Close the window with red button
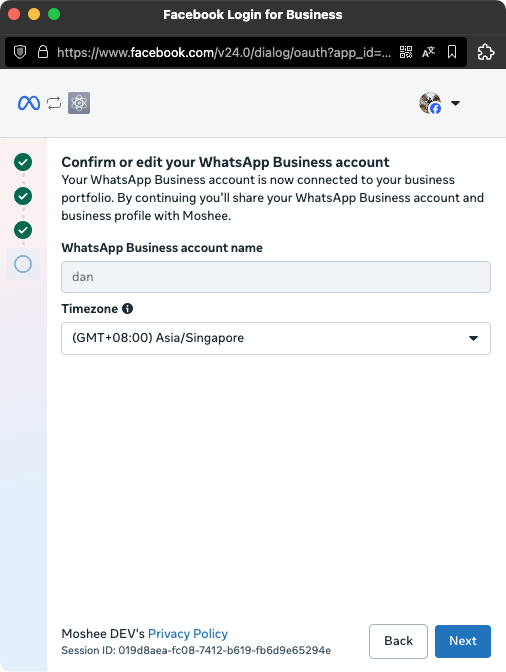Image resolution: width=506 pixels, height=672 pixels. [14, 14]
